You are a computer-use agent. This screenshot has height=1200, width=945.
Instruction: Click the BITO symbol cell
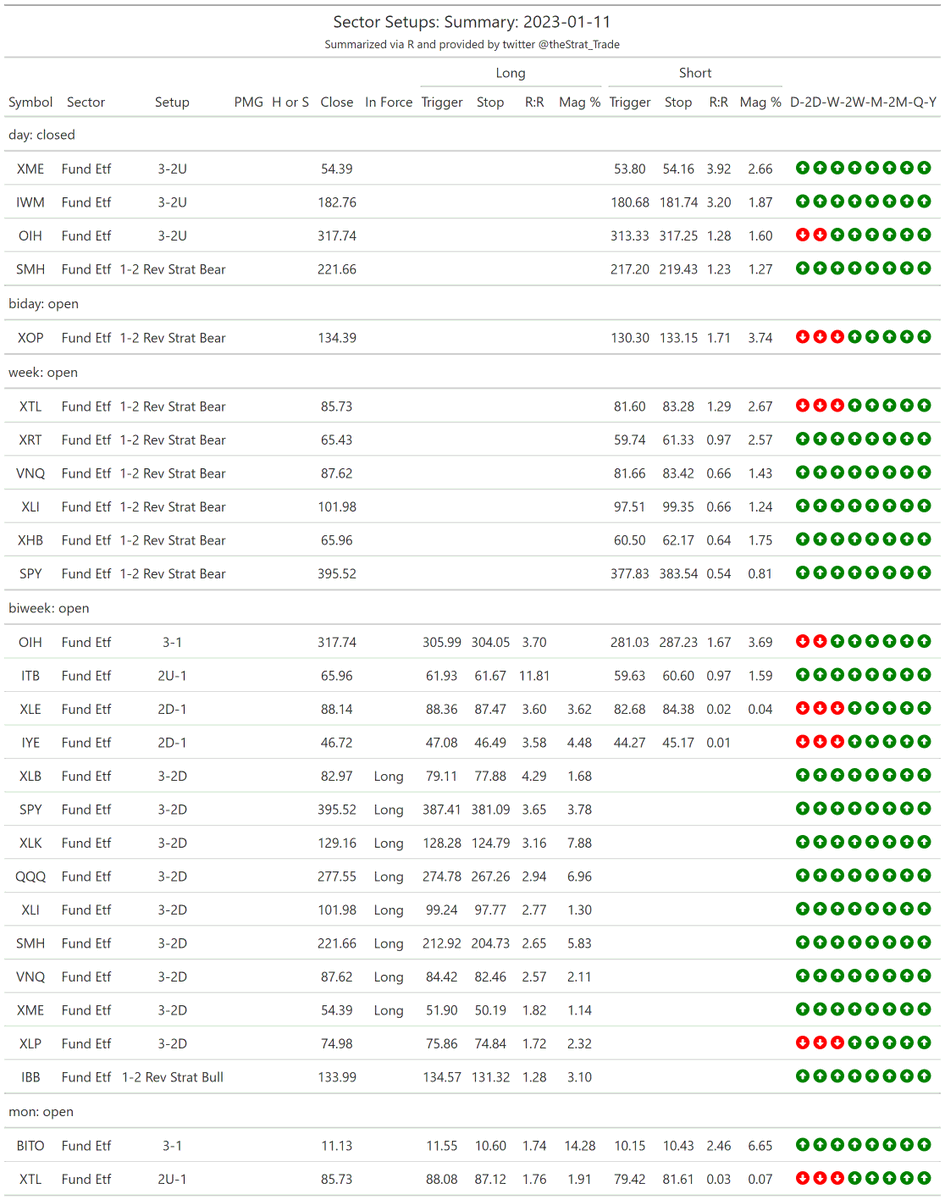point(31,1146)
